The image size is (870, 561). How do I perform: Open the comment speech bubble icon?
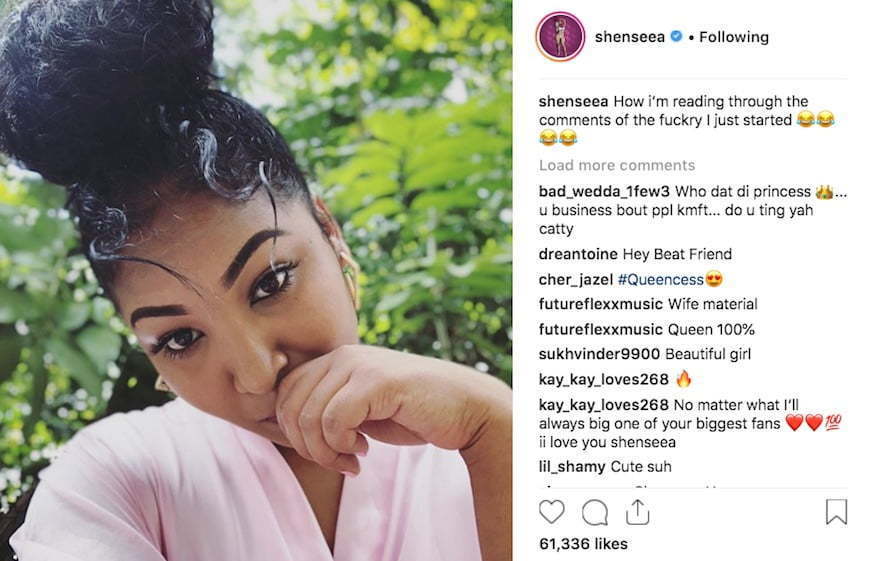(x=595, y=512)
